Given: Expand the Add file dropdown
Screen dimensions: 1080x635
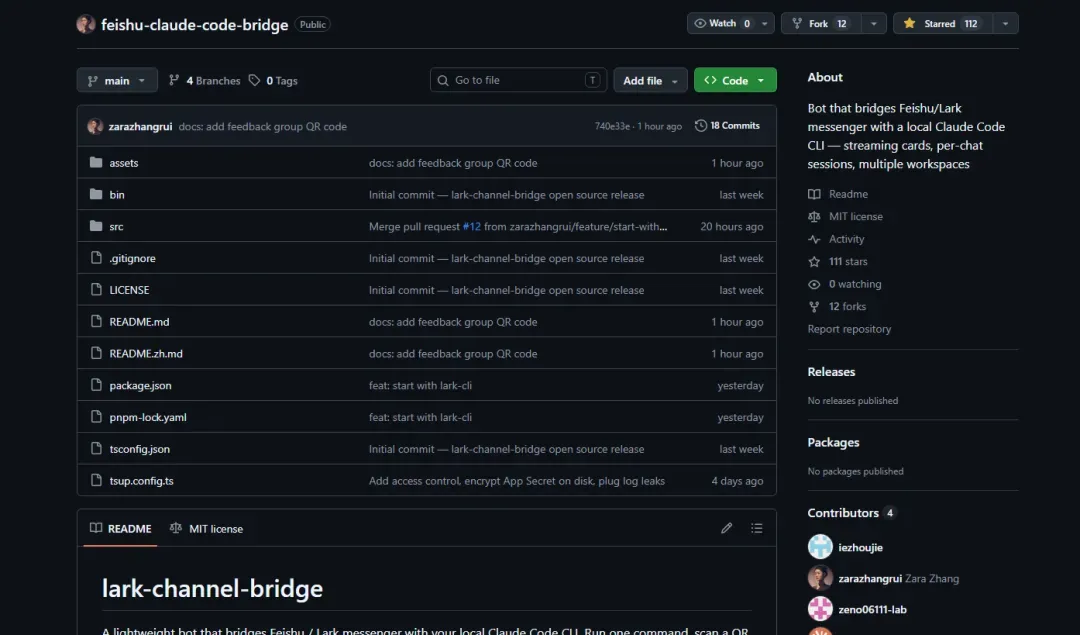Looking at the screenshot, I should click(x=650, y=81).
